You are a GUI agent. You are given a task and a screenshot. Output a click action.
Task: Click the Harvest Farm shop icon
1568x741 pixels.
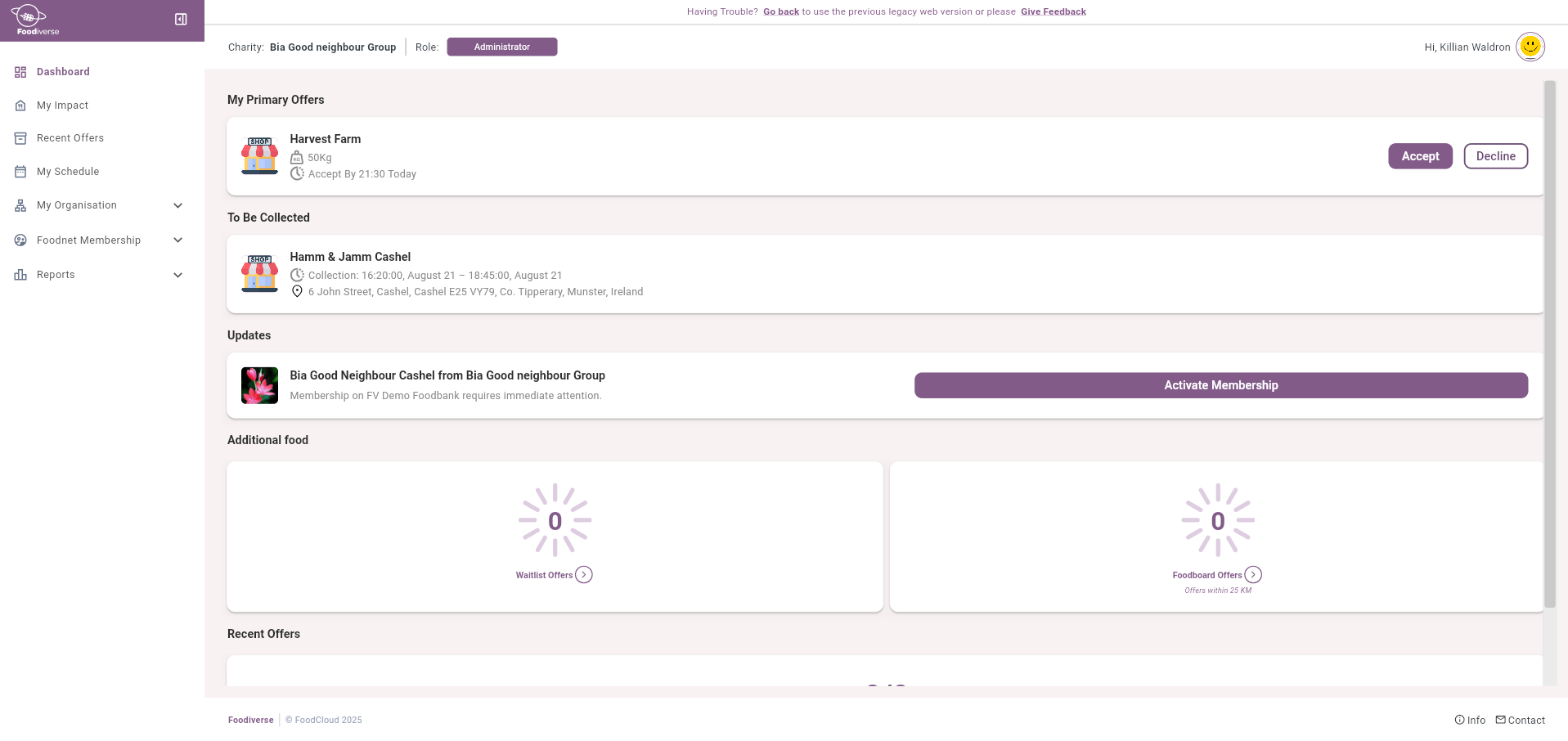point(259,156)
